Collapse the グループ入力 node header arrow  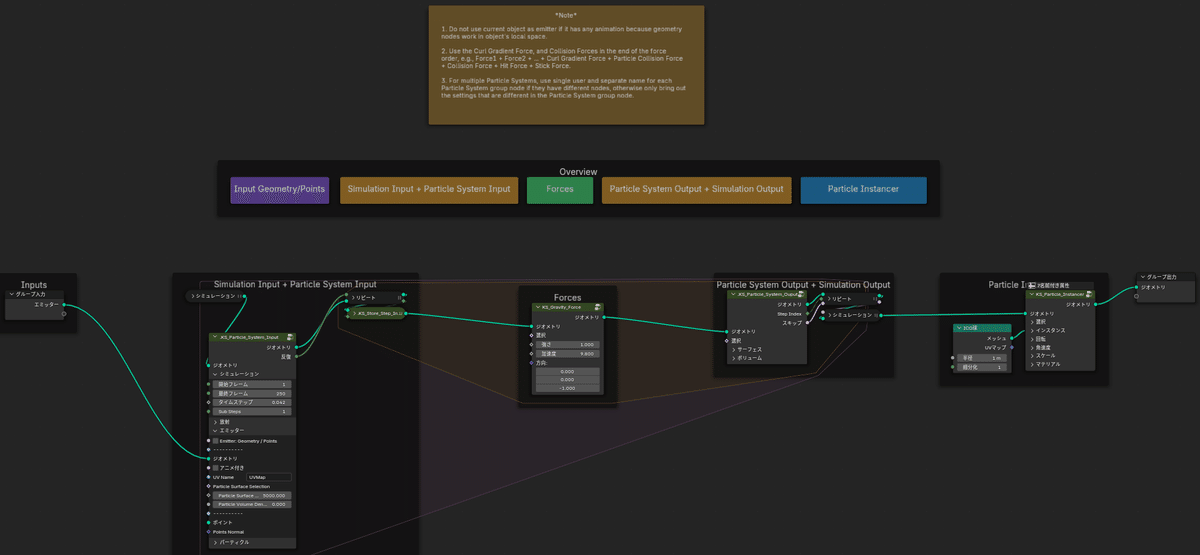[11, 294]
